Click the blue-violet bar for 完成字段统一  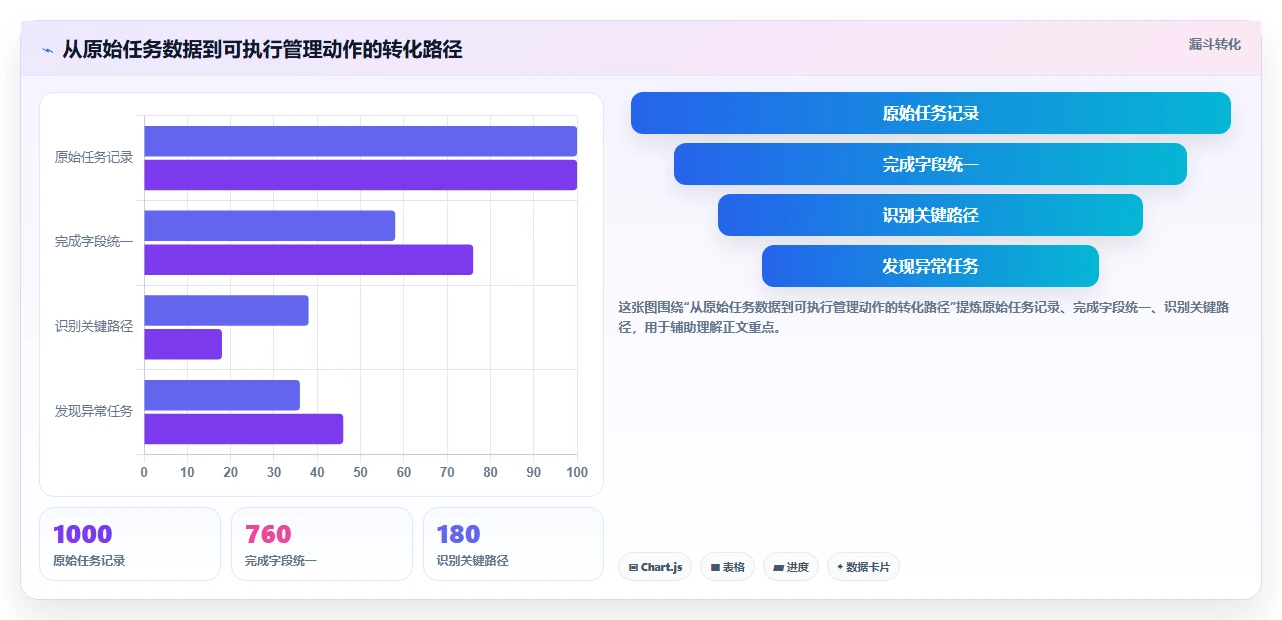click(x=269, y=226)
